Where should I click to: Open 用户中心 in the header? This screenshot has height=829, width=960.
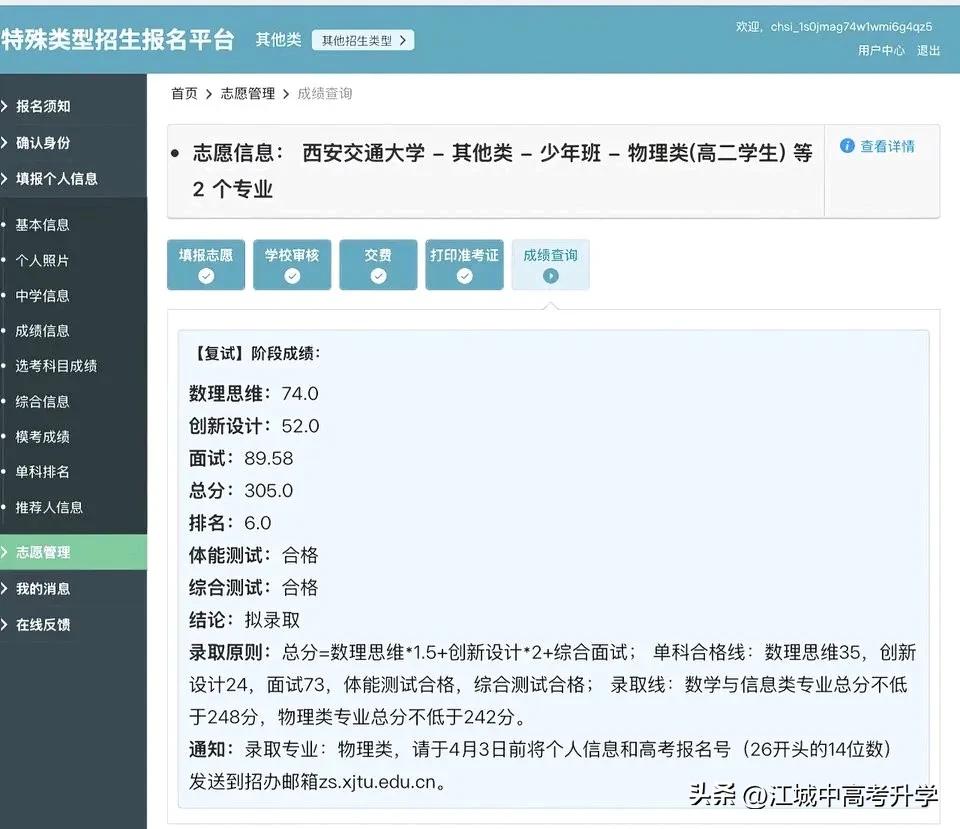881,50
